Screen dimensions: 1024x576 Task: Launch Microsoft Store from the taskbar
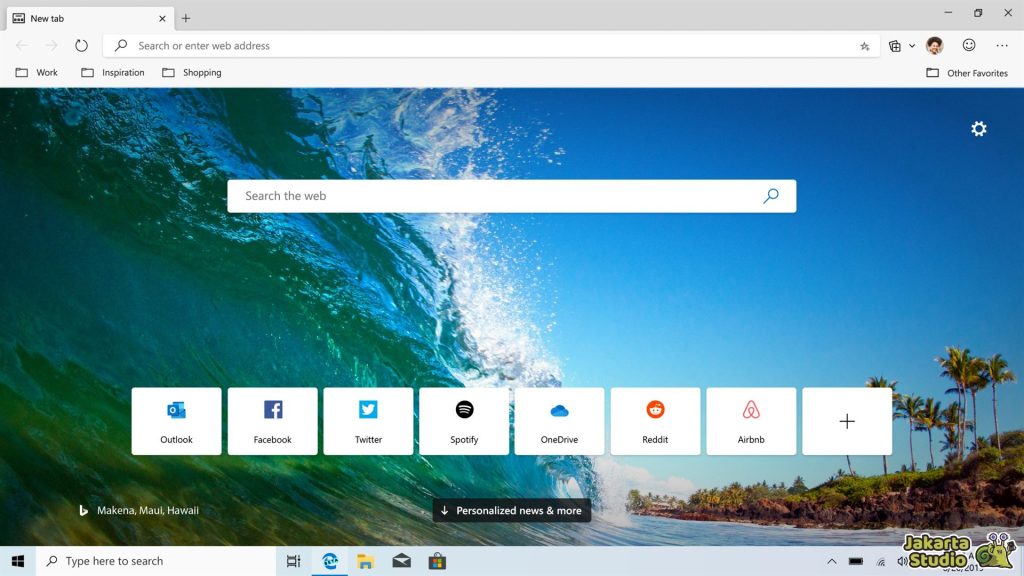pyautogui.click(x=437, y=560)
